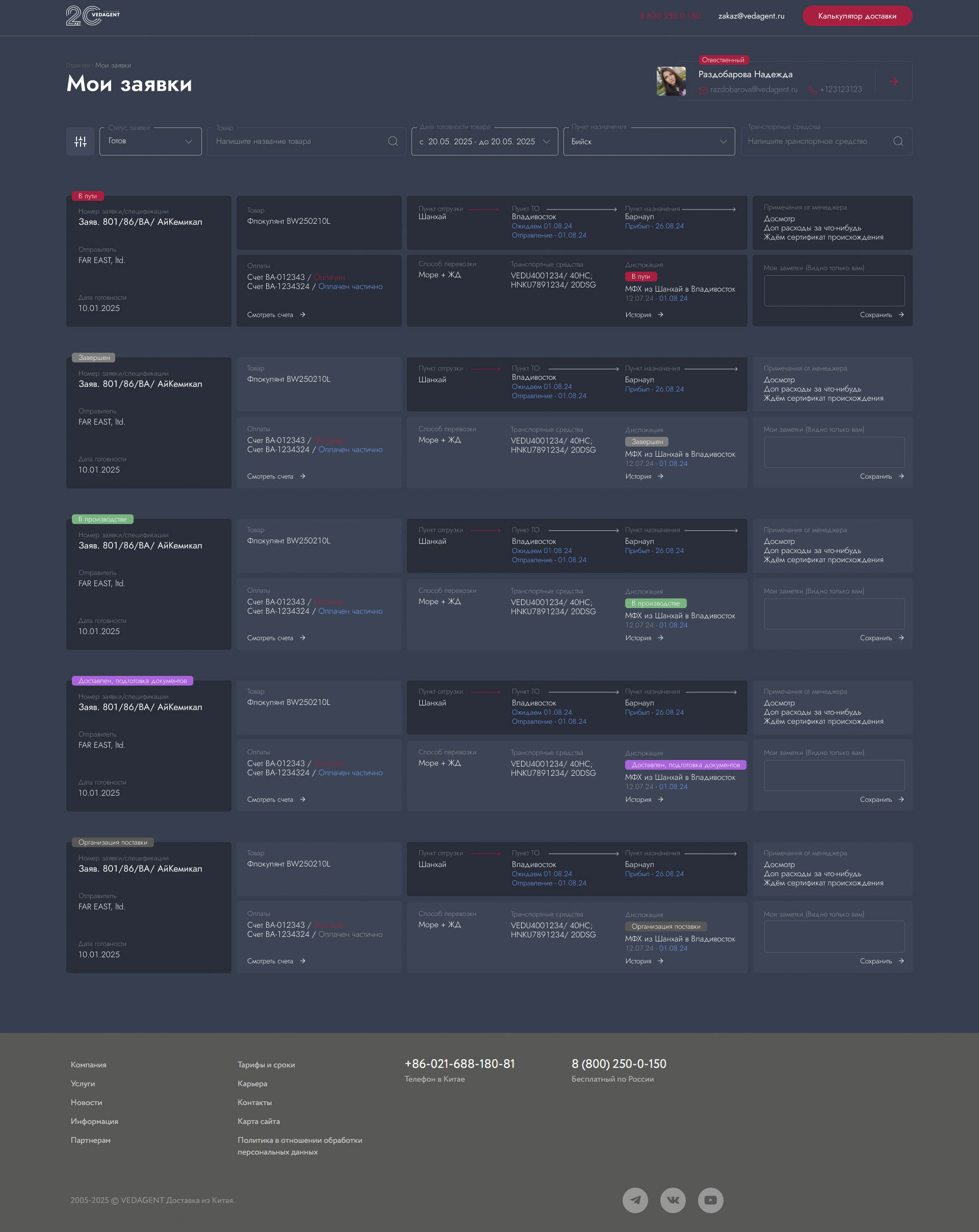Expand the Статус заявки dropdown
Viewport: 979px width, 1232px height.
(150, 141)
